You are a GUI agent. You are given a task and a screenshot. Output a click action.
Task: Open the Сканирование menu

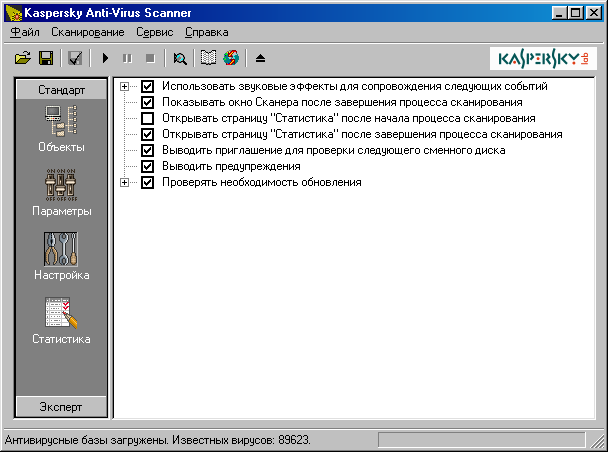point(88,32)
